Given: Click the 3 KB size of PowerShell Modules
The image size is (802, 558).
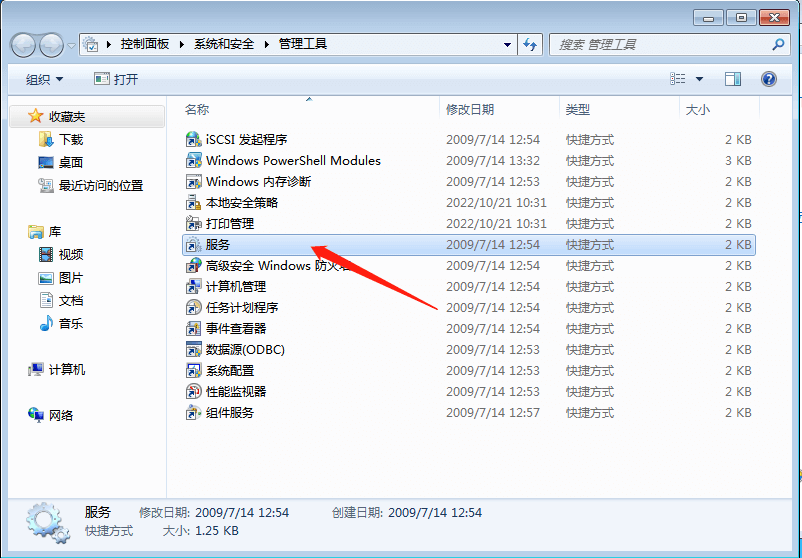Looking at the screenshot, I should (x=738, y=161).
